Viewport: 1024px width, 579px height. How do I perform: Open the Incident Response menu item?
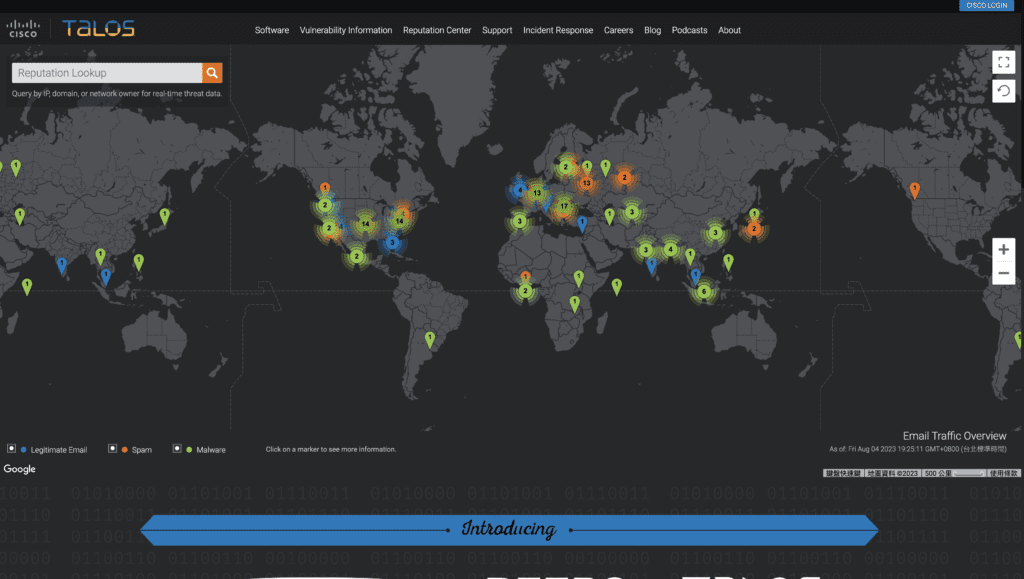click(558, 30)
